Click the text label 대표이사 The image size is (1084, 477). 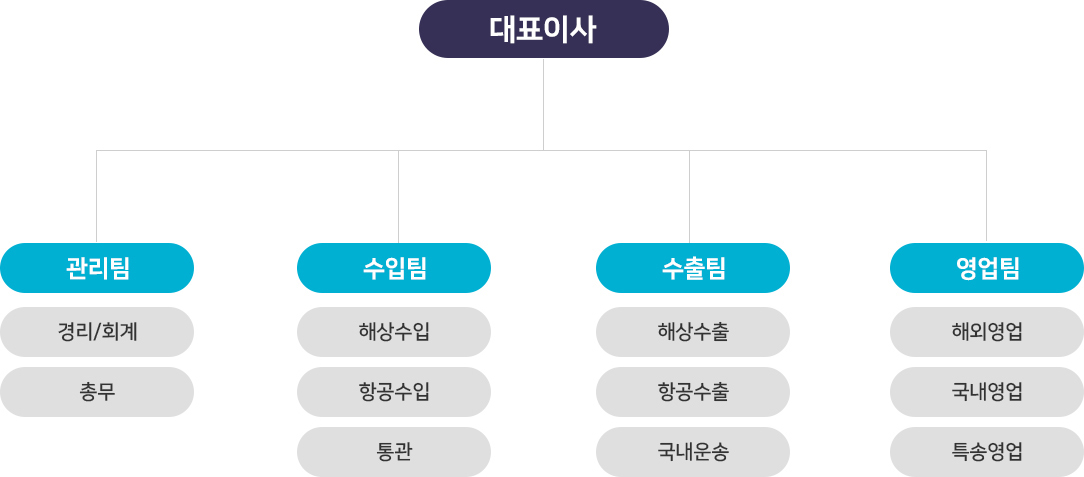point(543,30)
